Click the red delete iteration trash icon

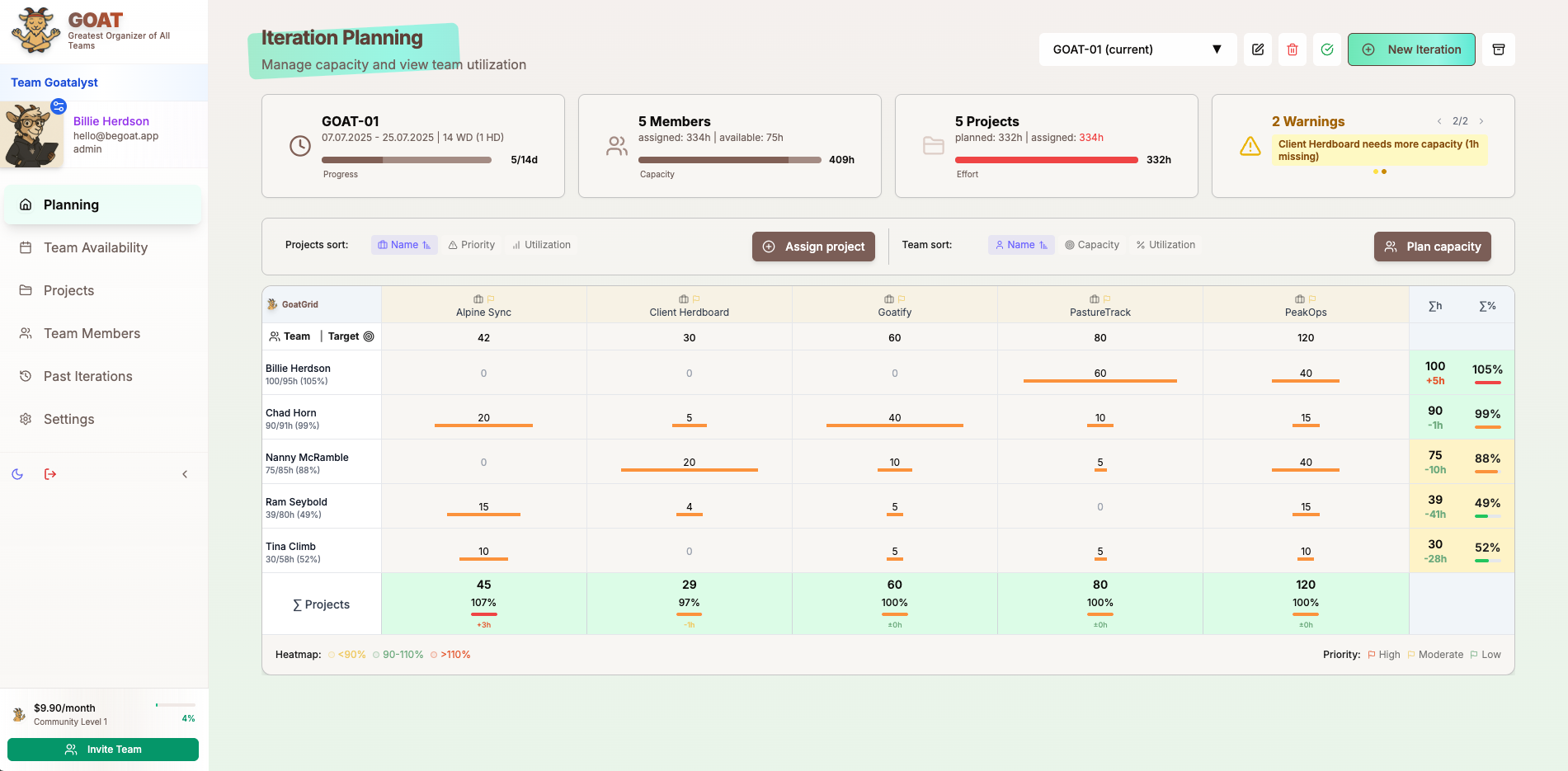coord(1292,49)
